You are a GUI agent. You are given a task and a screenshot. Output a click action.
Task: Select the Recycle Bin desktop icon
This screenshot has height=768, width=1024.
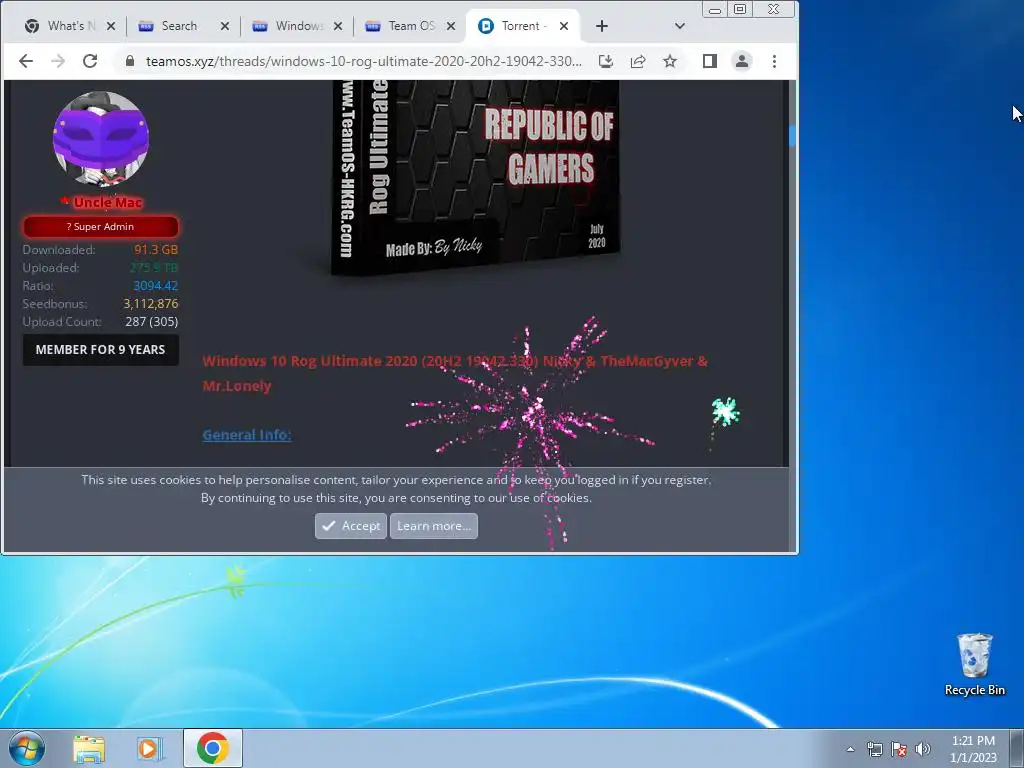[x=974, y=665]
